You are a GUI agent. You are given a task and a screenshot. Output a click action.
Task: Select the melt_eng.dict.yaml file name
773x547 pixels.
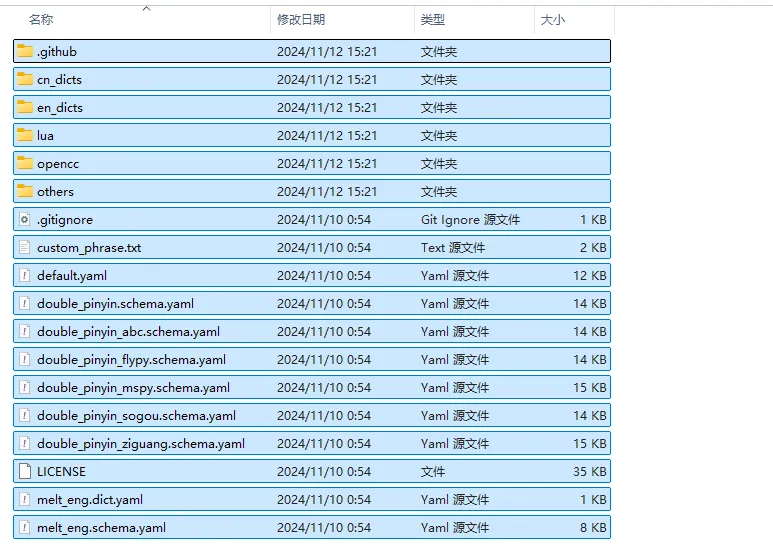coord(90,500)
